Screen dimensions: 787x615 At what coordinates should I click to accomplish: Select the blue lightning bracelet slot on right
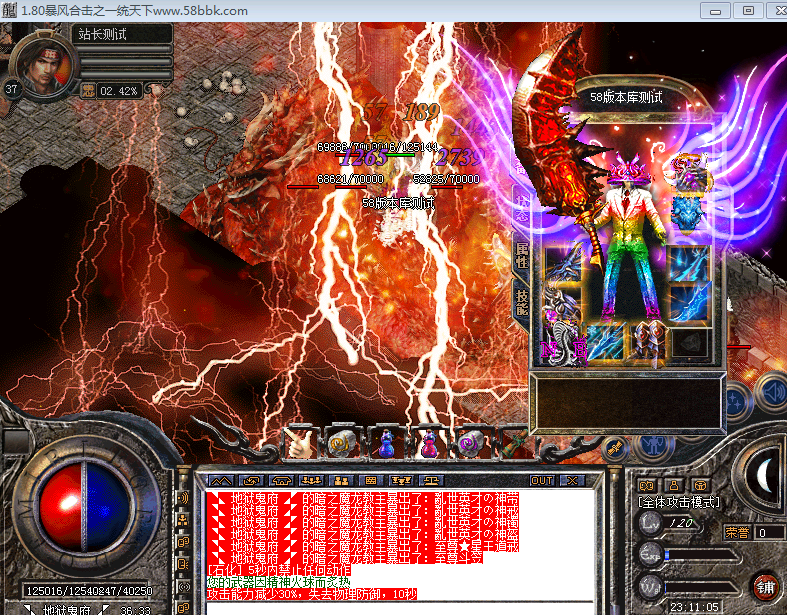tap(690, 263)
